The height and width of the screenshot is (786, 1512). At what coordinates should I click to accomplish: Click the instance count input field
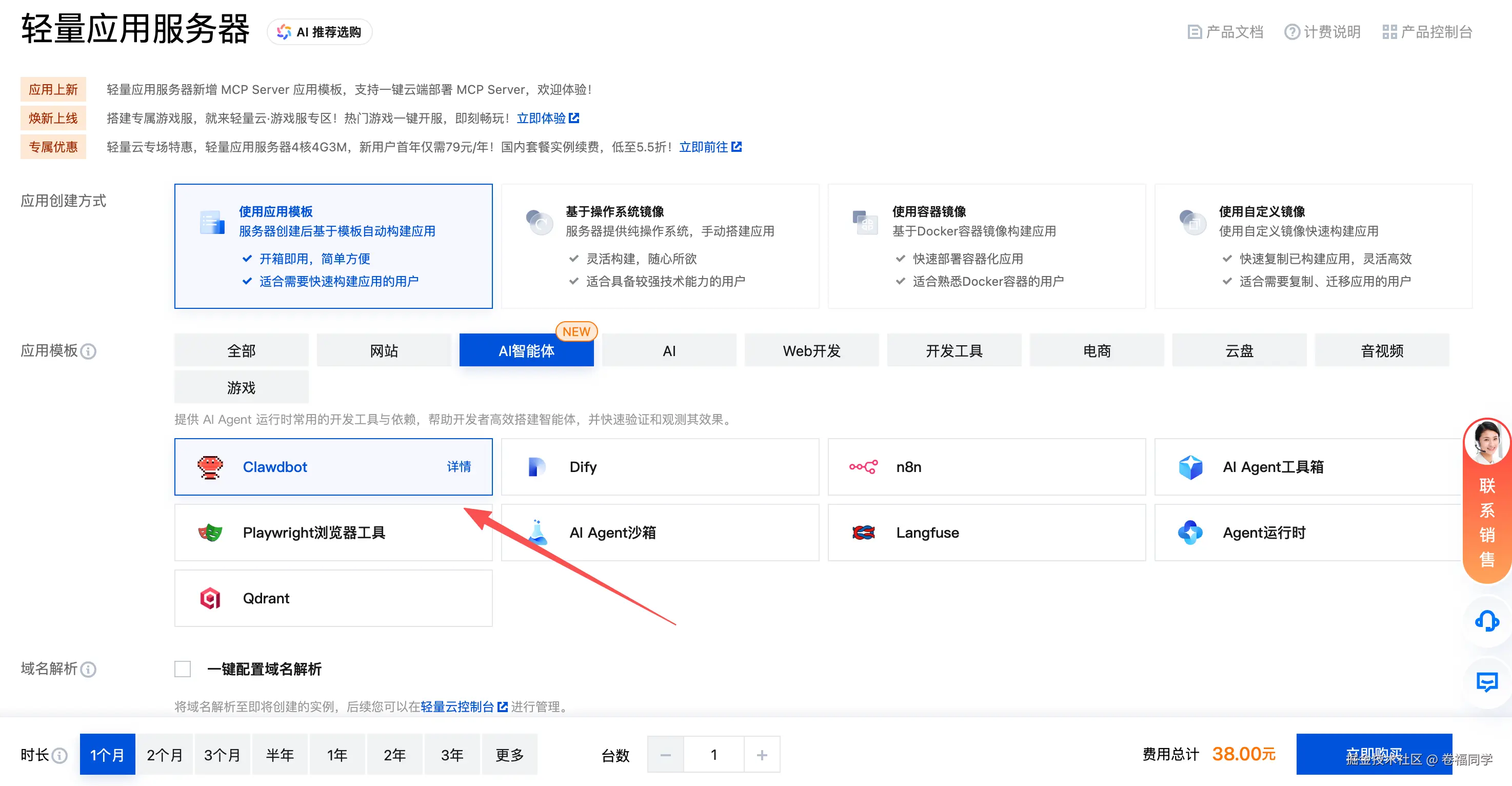(x=713, y=755)
